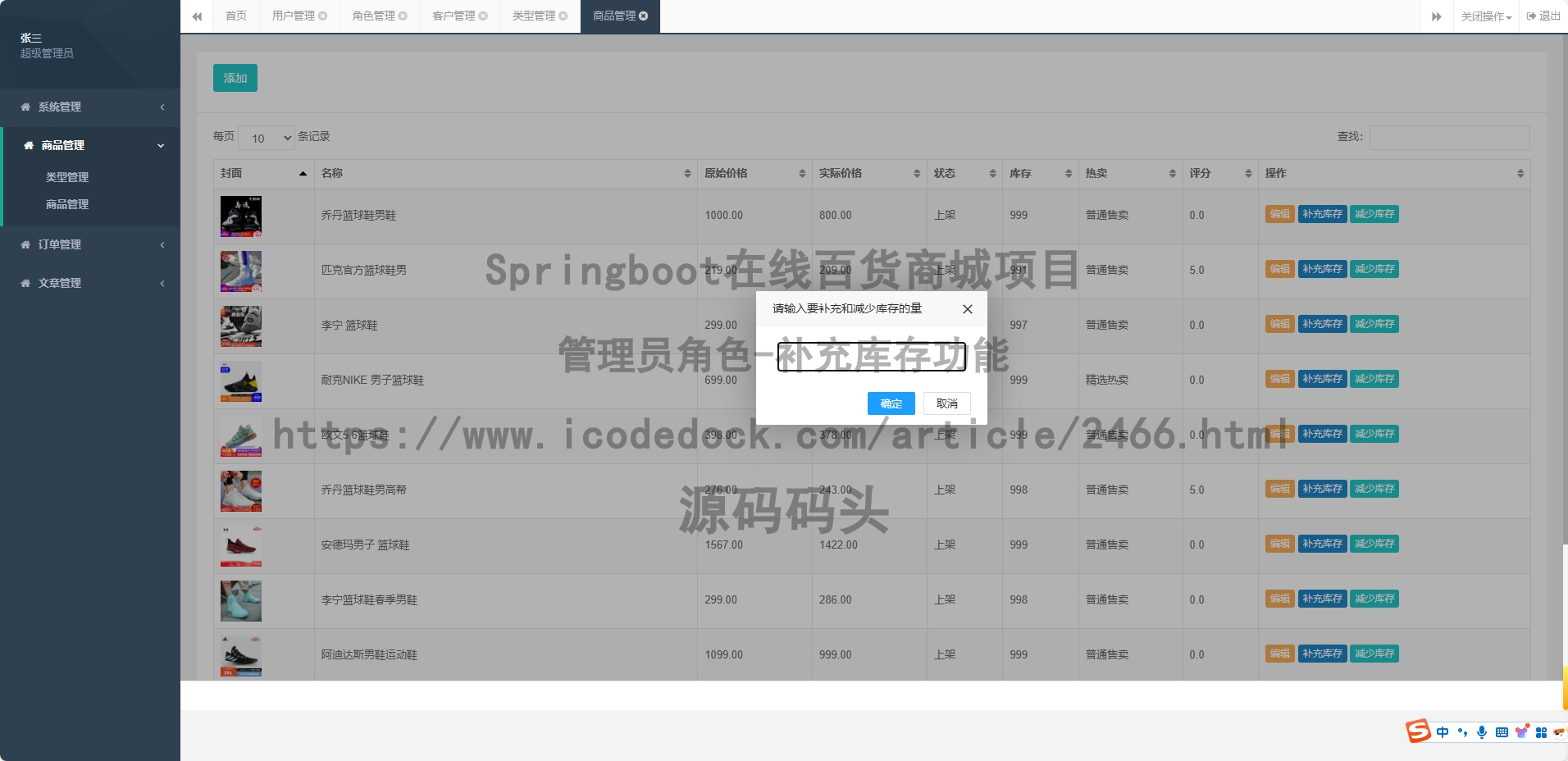This screenshot has height=761, width=1568.
Task: Click the tab scroll-left double arrow
Action: (197, 16)
